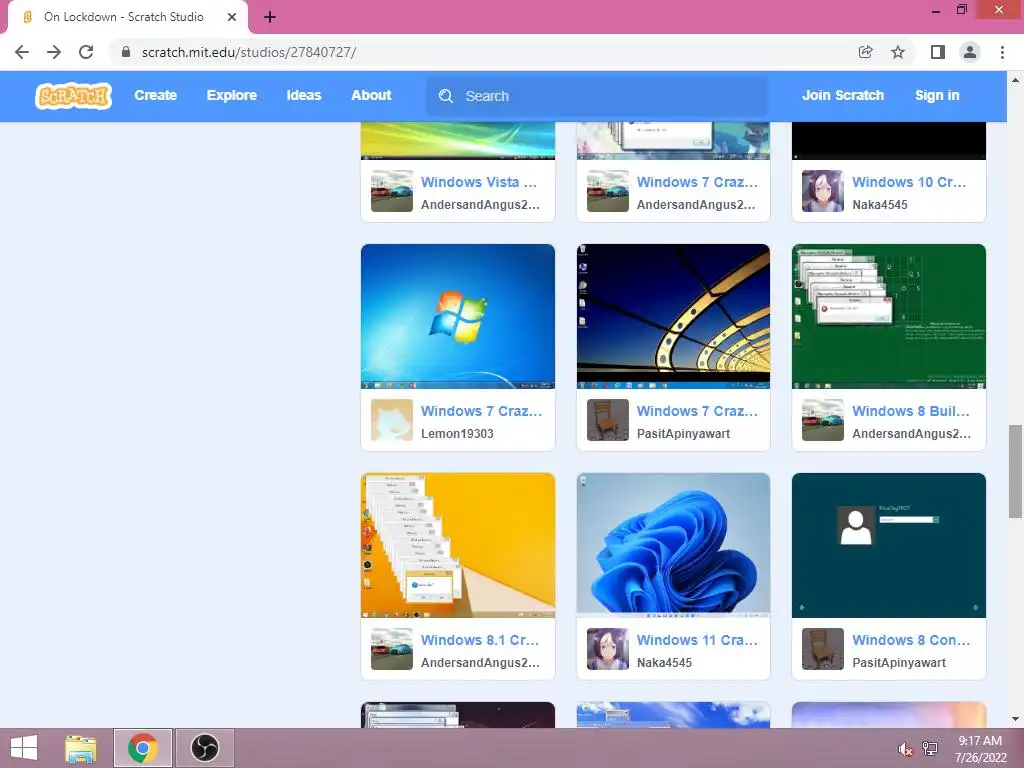Open Windows Vista project link
Image resolution: width=1024 pixels, height=768 pixels.
(479, 182)
